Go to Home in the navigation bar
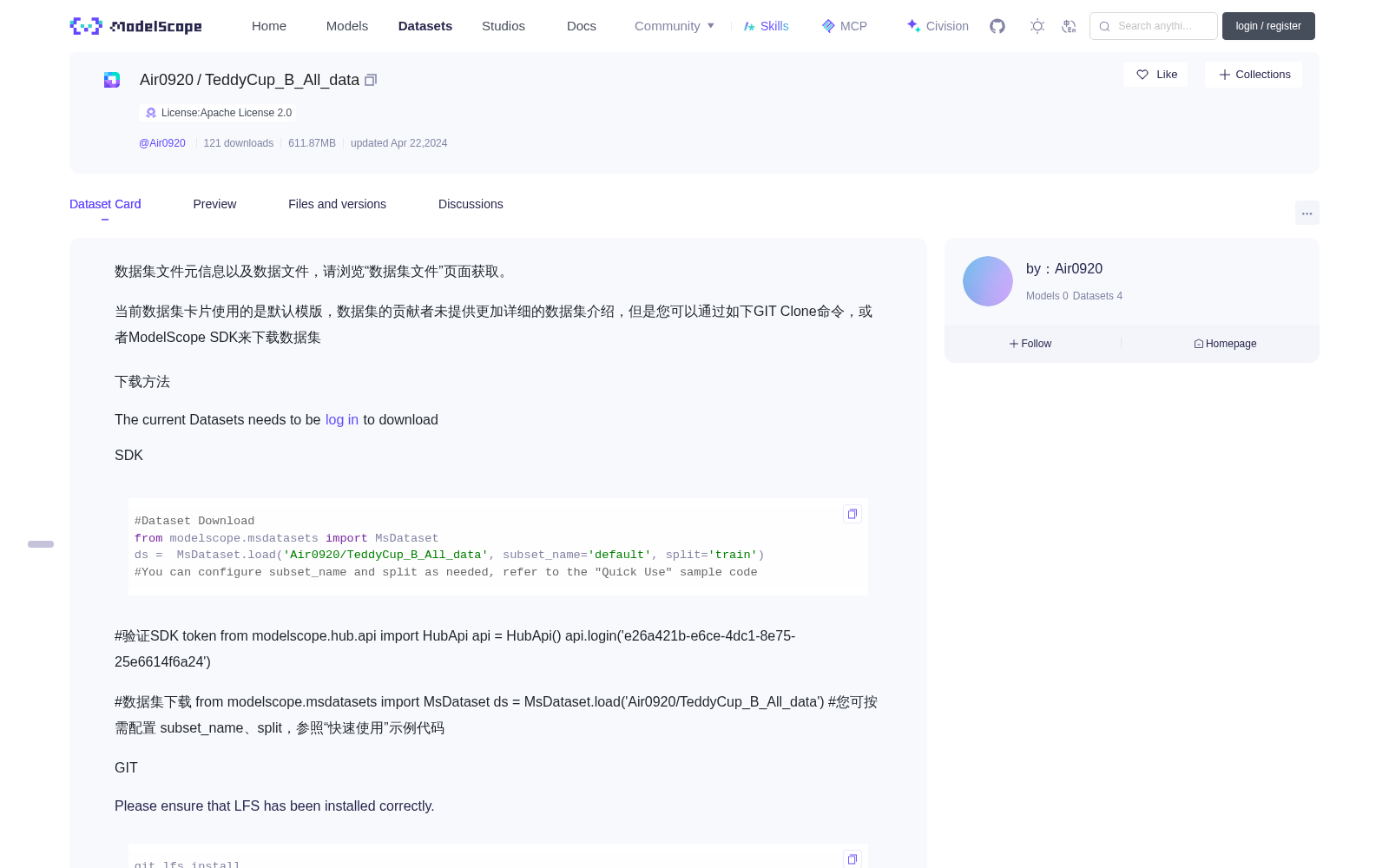 point(269,26)
